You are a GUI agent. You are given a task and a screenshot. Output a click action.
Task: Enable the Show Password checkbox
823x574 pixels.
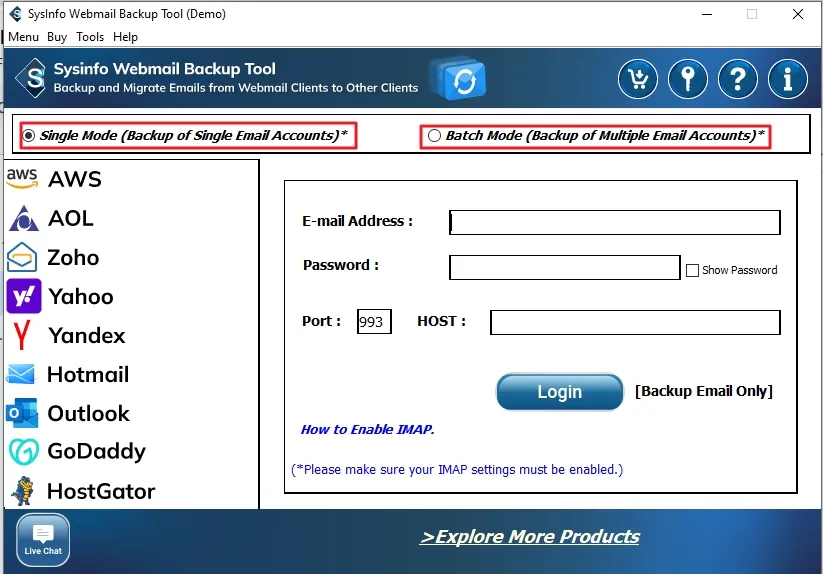[x=692, y=270]
